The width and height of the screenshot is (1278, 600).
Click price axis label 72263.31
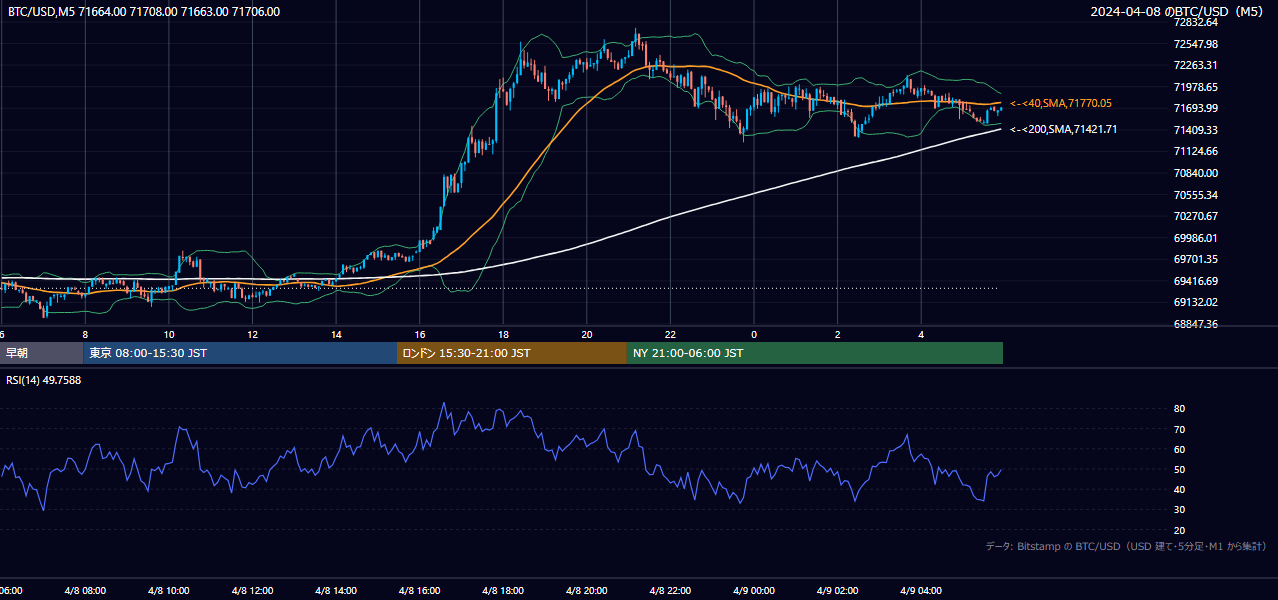[x=1195, y=65]
